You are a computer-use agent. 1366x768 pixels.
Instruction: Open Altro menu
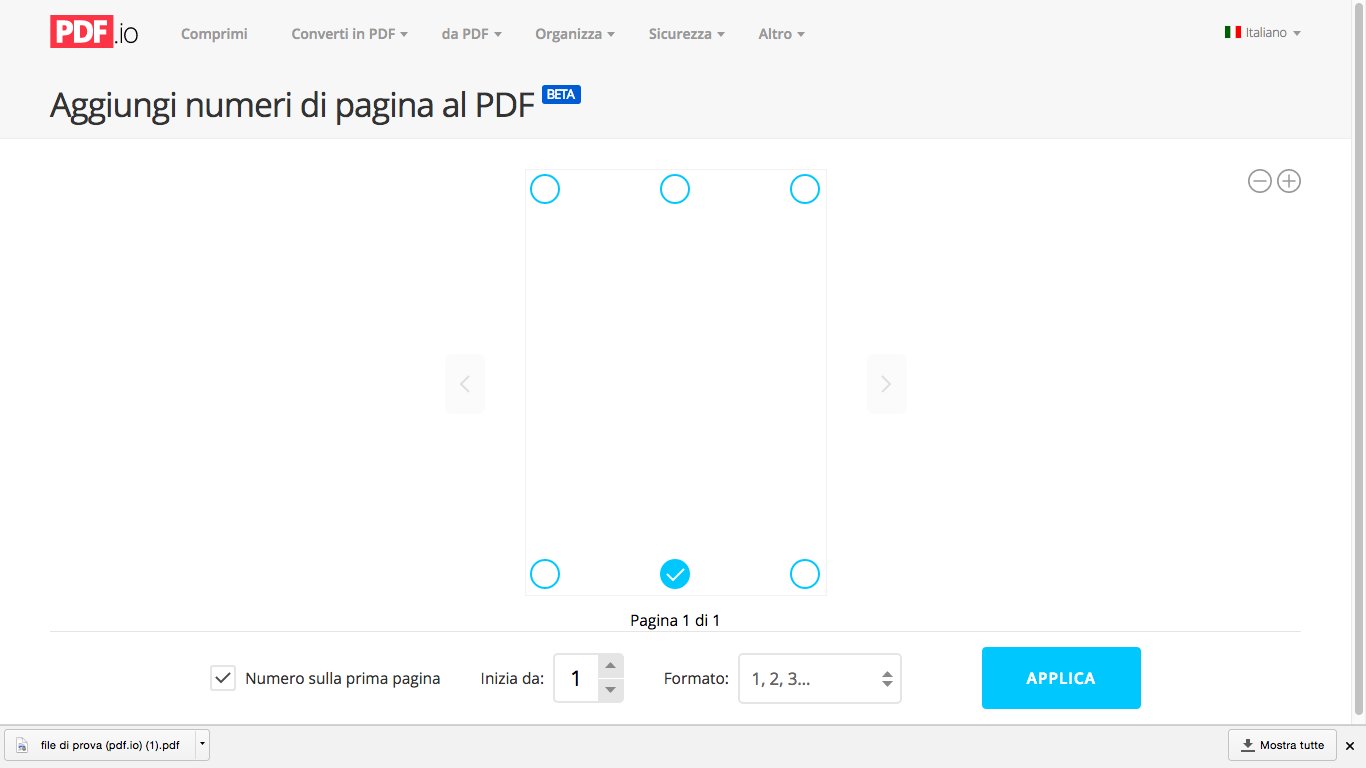[x=782, y=34]
